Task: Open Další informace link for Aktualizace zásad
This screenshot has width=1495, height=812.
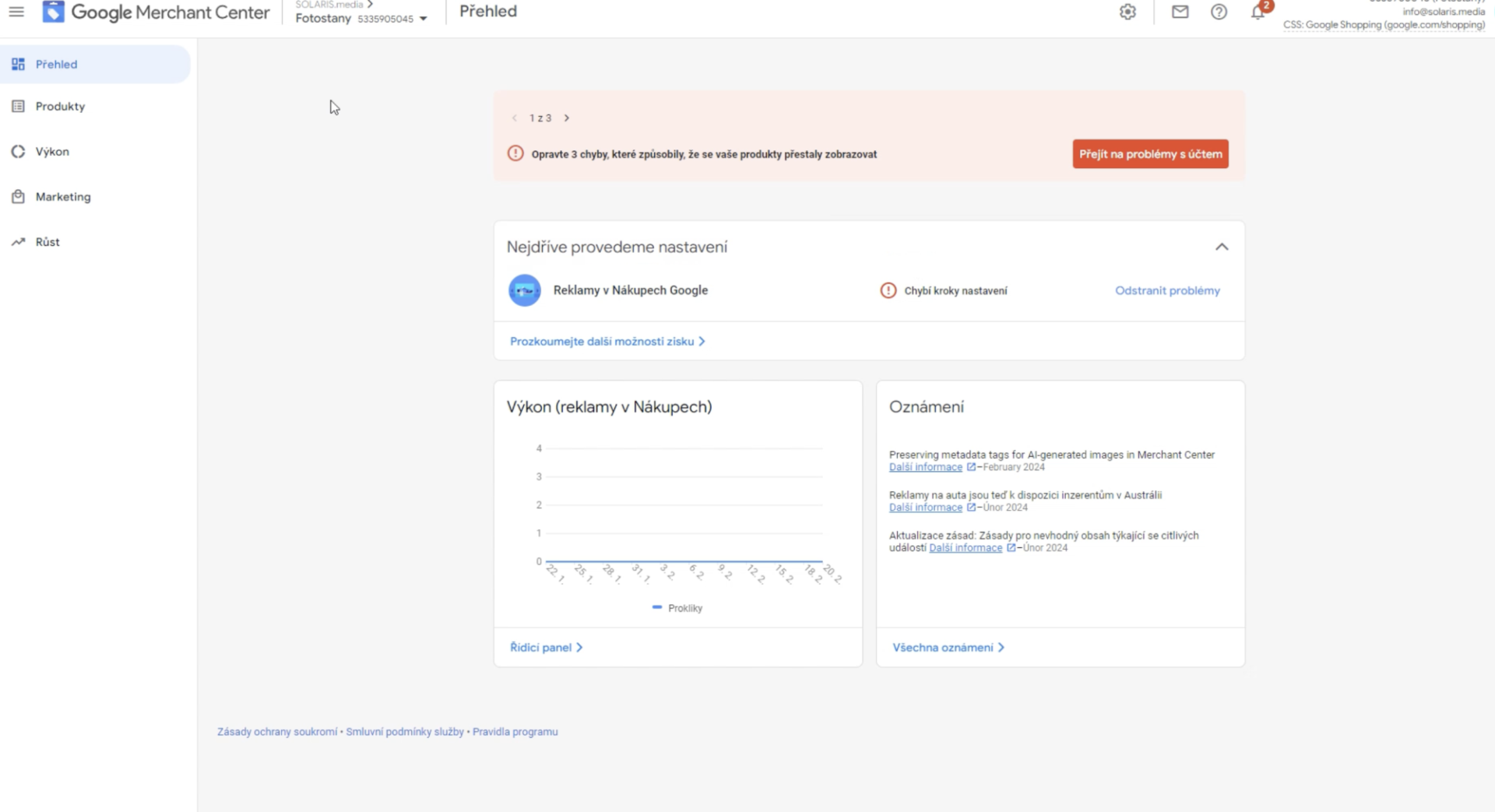Action: tap(966, 547)
